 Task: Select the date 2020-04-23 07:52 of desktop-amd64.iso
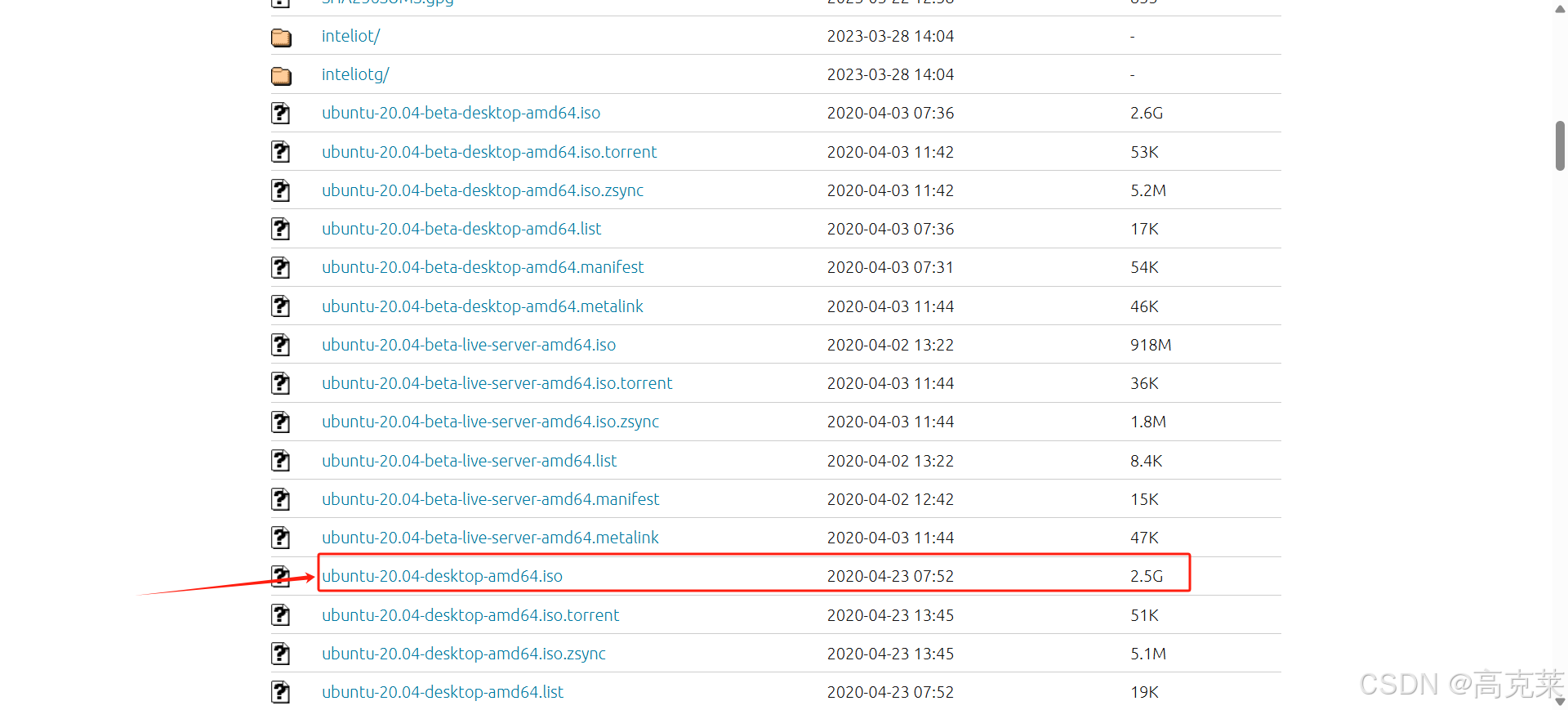tap(890, 576)
